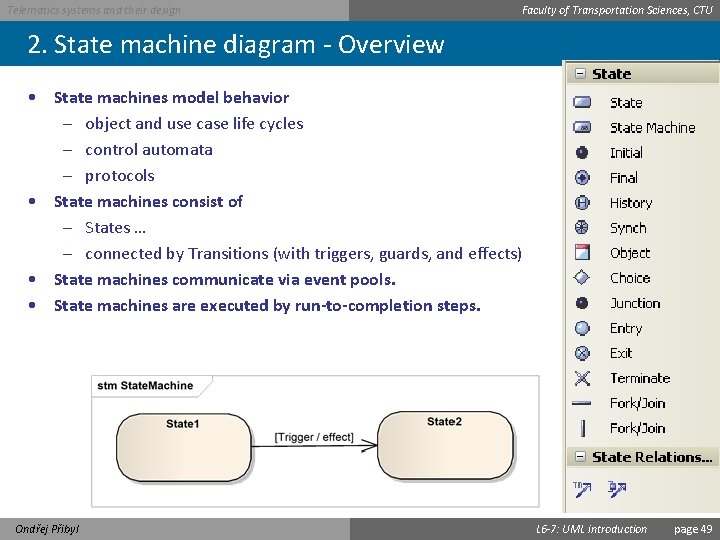Collapse the State Relations group
The width and height of the screenshot is (720, 540).
[580, 457]
